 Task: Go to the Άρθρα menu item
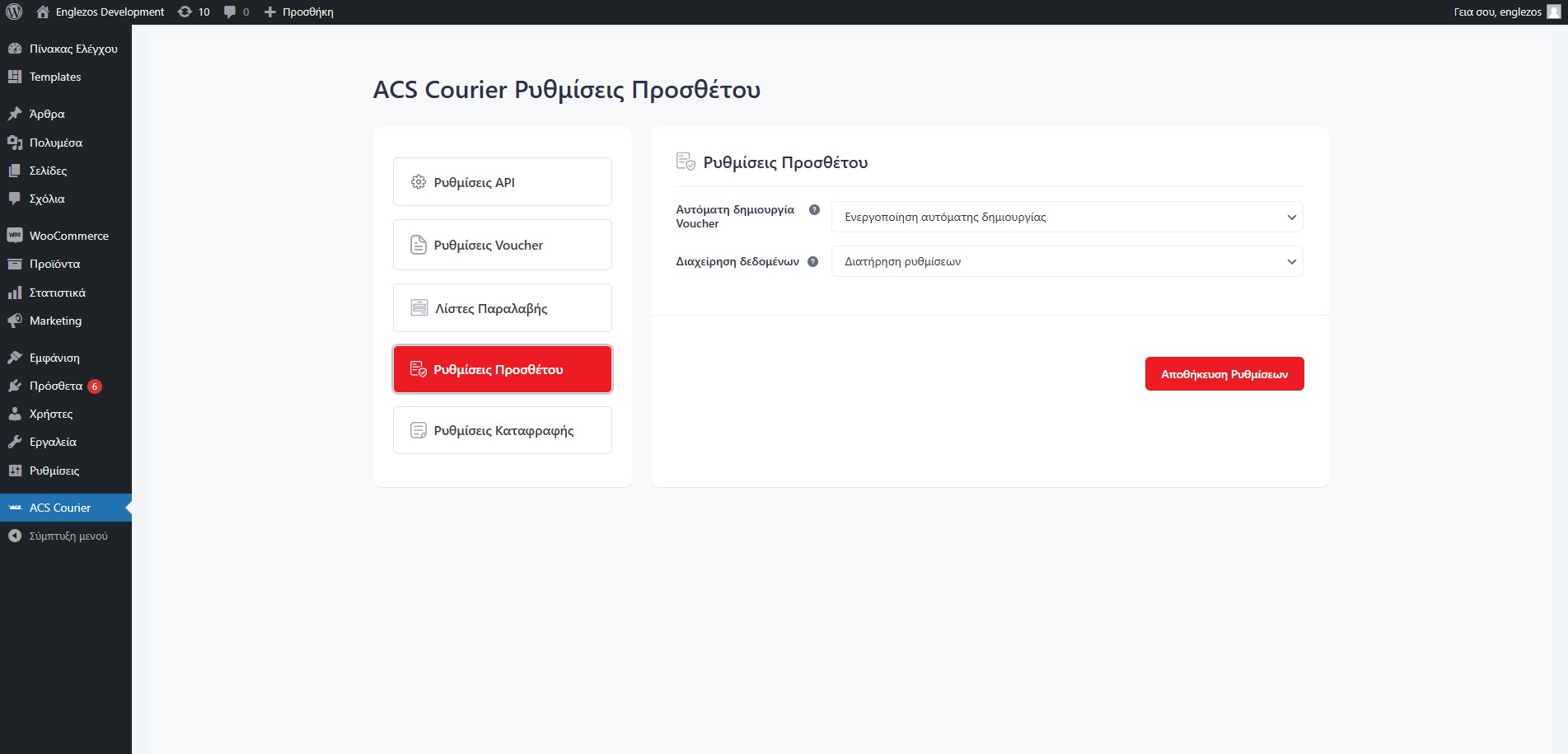[66, 114]
